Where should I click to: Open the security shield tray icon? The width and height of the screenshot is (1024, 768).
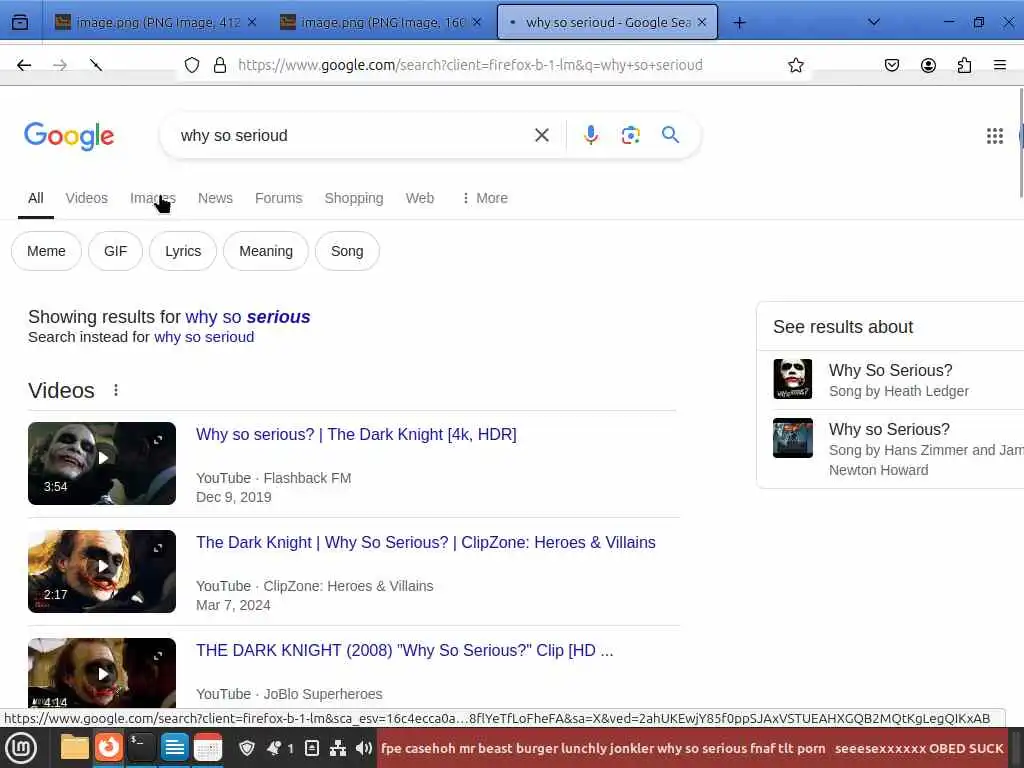(247, 748)
